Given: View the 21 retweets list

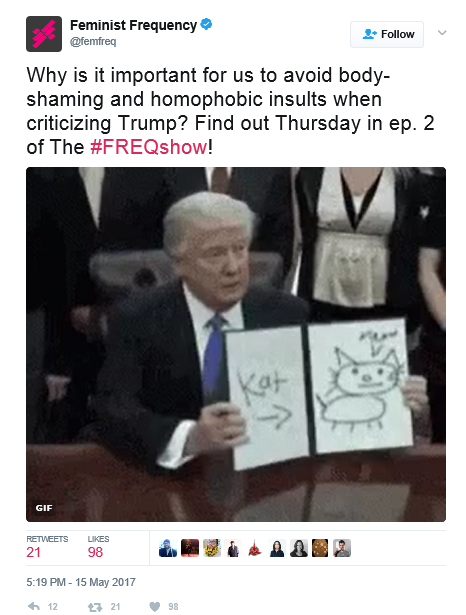Looking at the screenshot, I should (47, 547).
